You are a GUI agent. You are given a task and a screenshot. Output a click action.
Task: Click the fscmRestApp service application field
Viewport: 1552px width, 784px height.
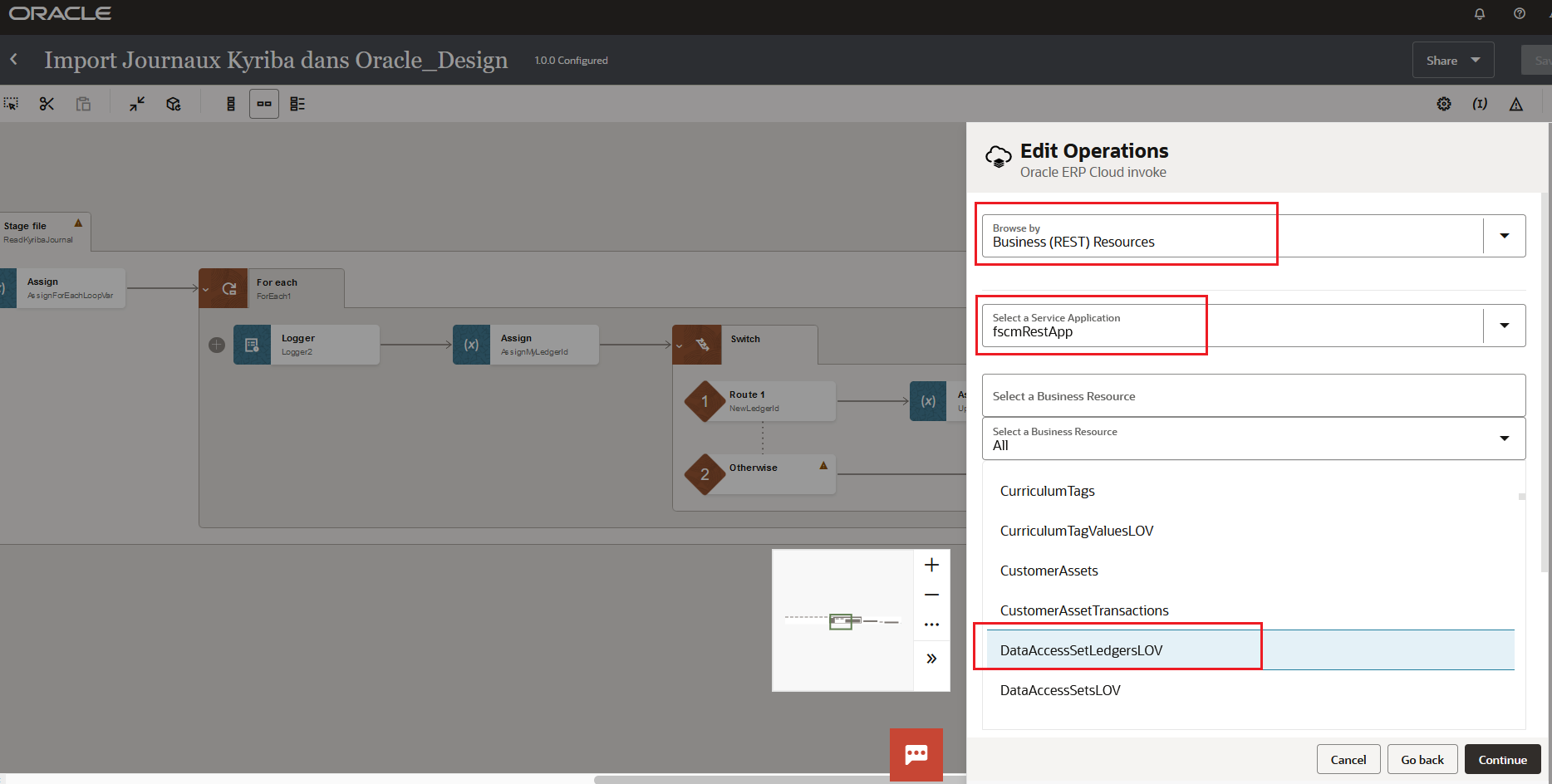[1254, 326]
